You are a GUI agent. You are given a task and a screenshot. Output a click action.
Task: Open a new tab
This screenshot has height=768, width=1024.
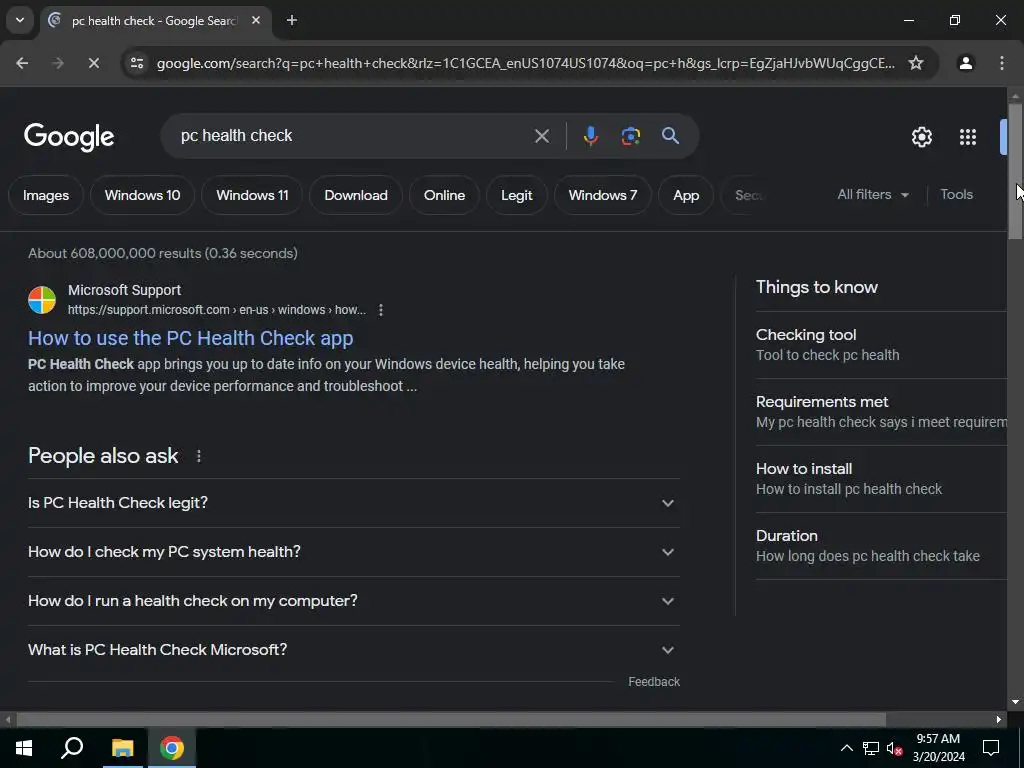click(292, 20)
